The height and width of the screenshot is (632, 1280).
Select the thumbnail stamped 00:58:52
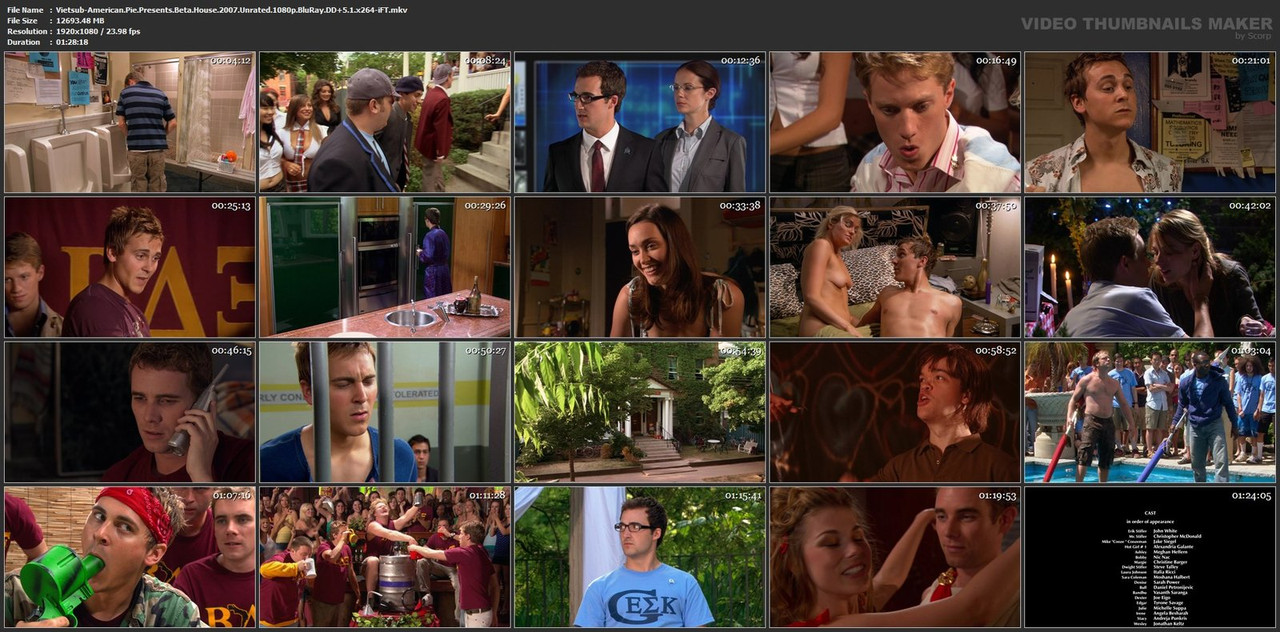click(895, 412)
